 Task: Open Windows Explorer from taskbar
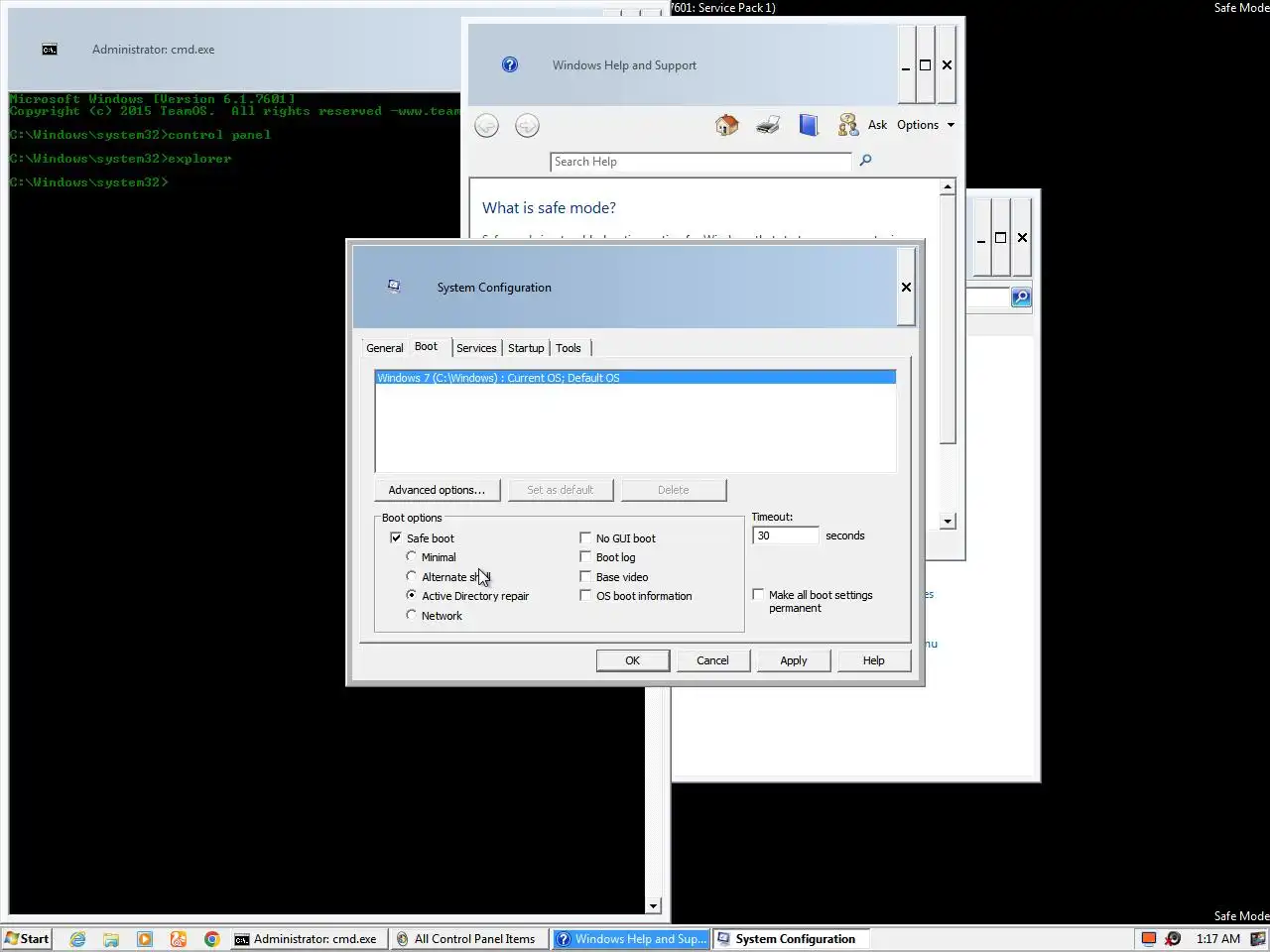pyautogui.click(x=111, y=939)
